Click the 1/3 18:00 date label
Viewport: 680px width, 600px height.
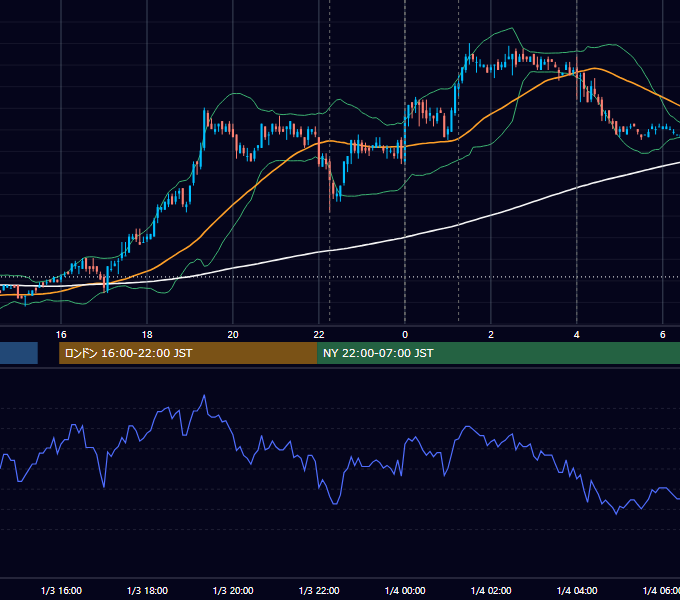point(147,590)
